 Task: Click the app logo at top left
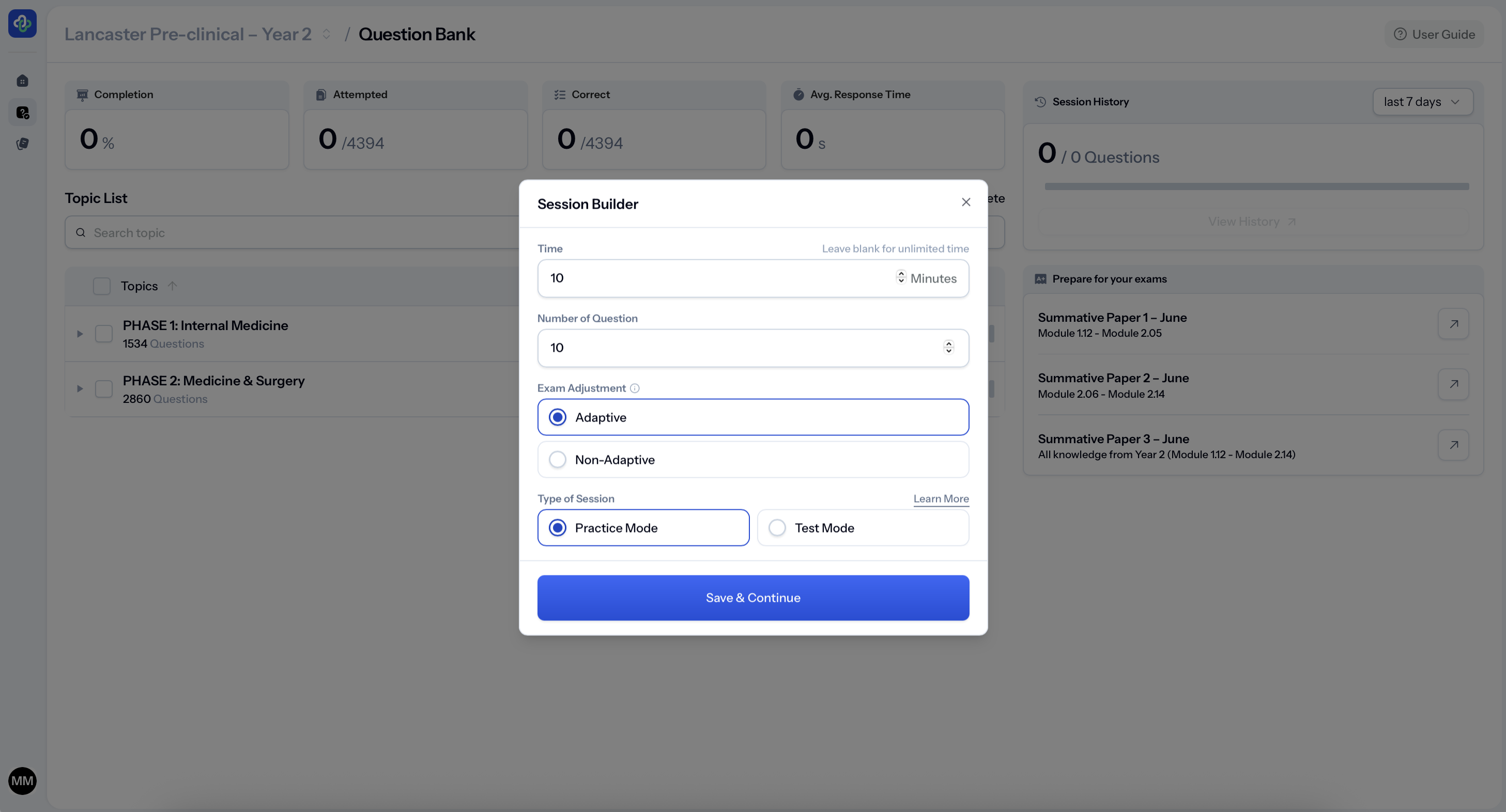pos(22,23)
